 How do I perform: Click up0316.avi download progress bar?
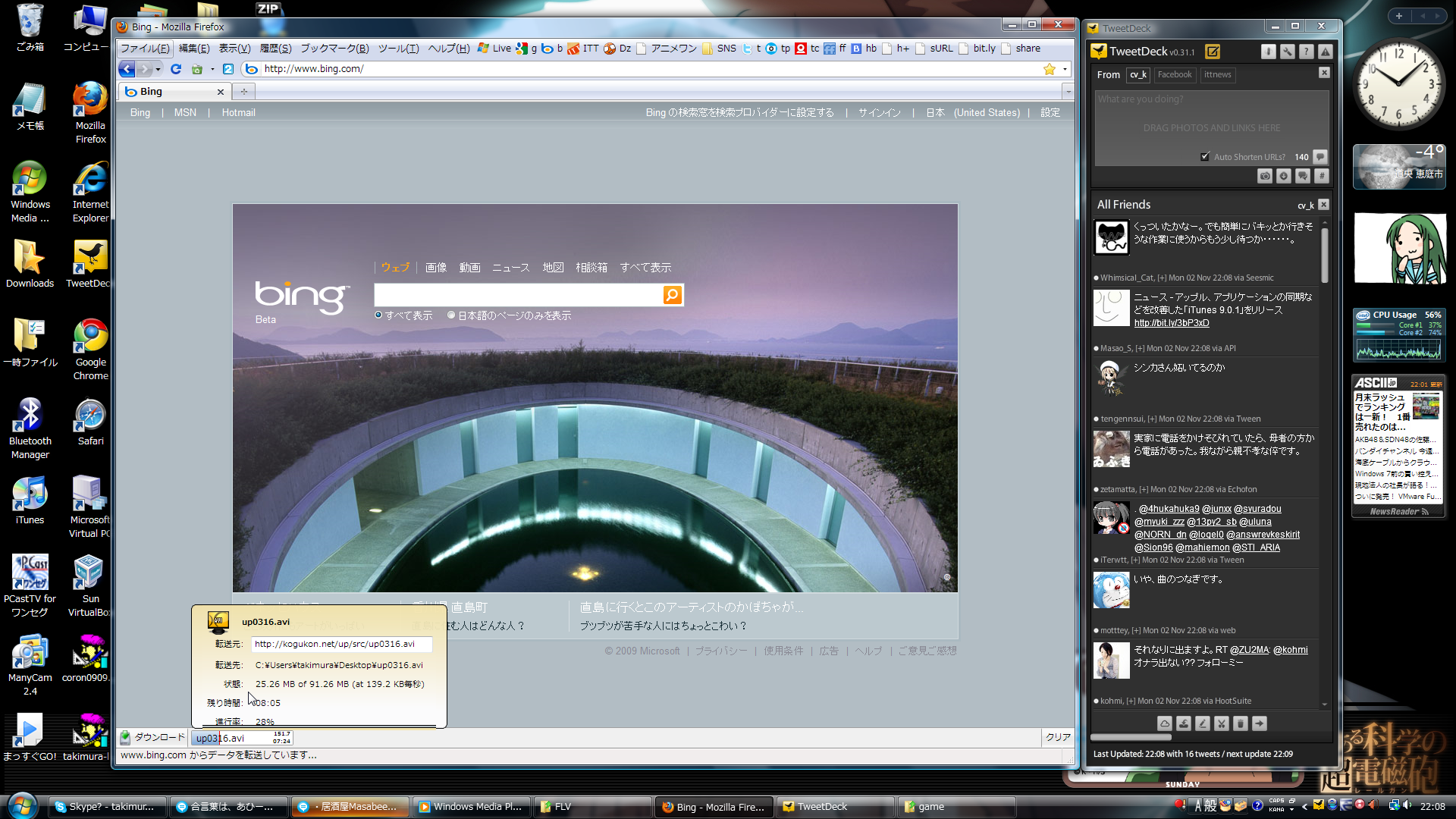pos(242,738)
